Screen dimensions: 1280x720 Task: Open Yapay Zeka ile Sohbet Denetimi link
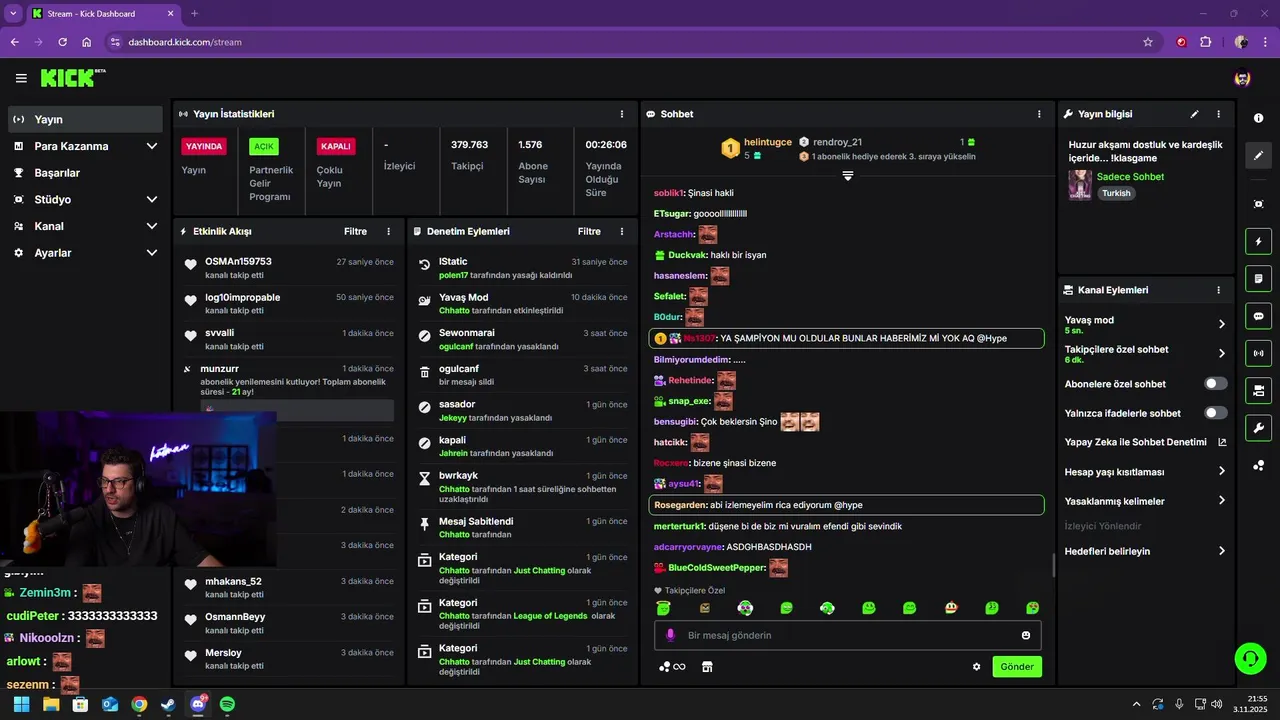point(1145,442)
